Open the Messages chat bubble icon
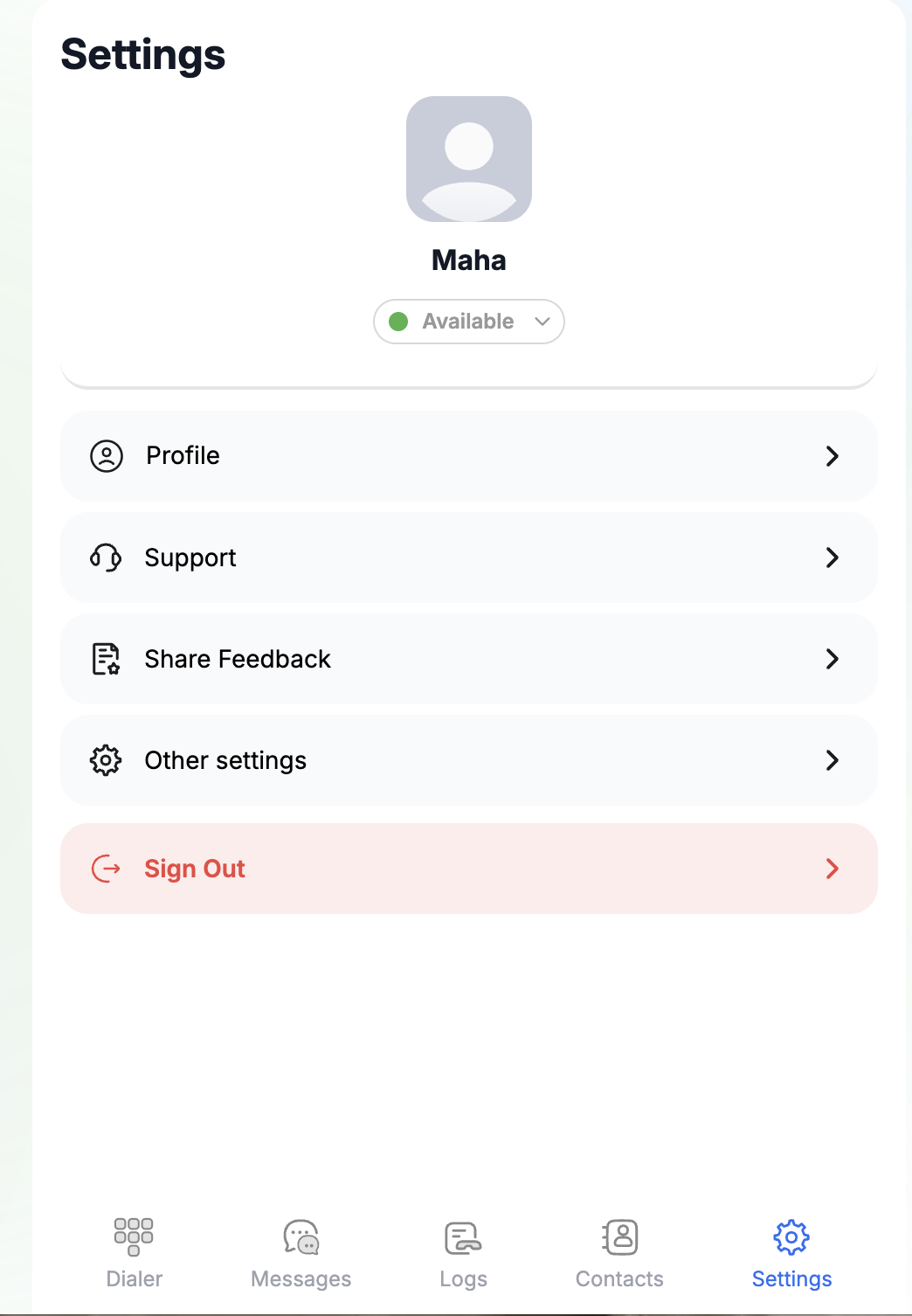Image resolution: width=912 pixels, height=1316 pixels. click(301, 1237)
